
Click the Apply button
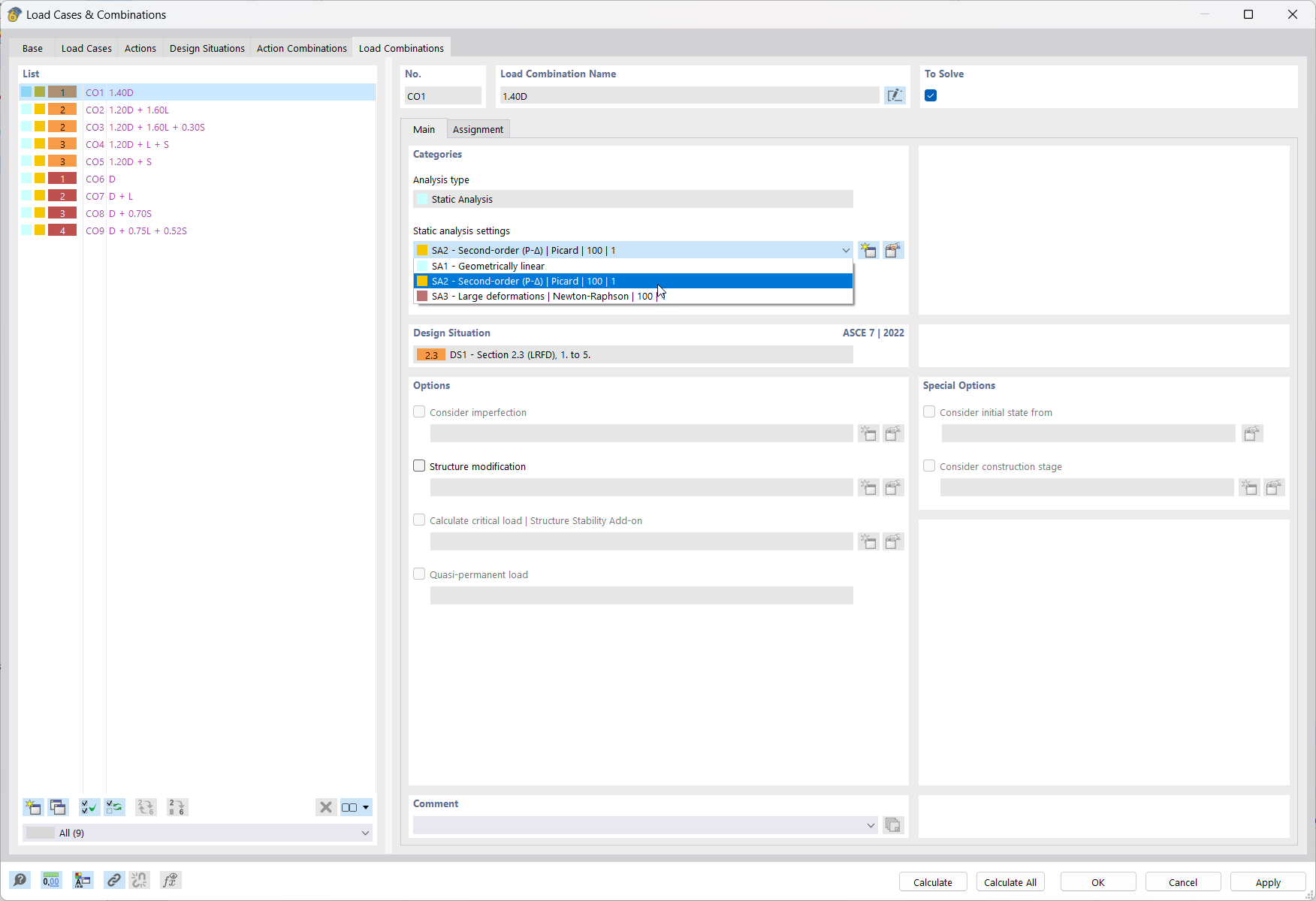[x=1268, y=882]
